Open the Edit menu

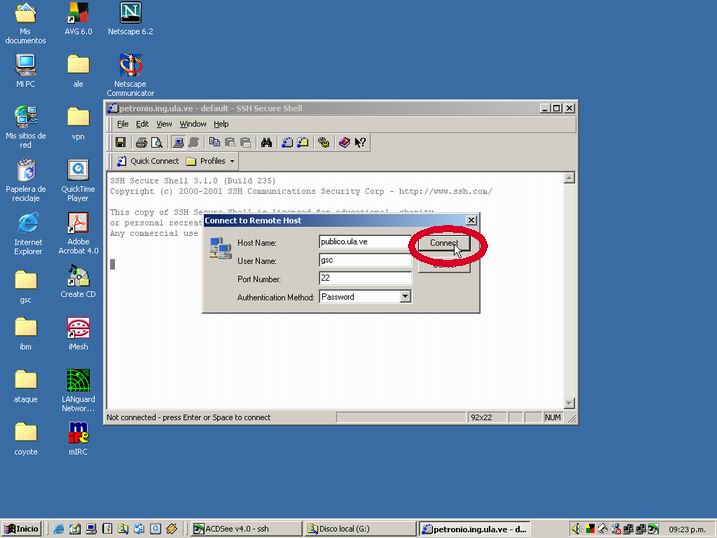point(142,124)
